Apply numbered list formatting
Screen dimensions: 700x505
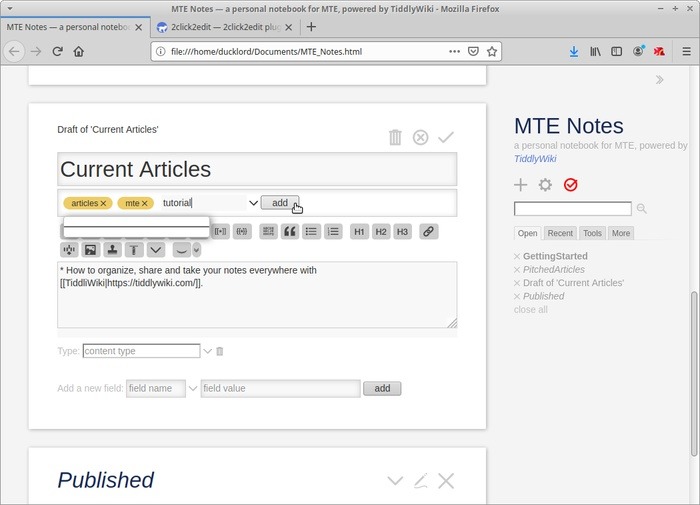[333, 231]
